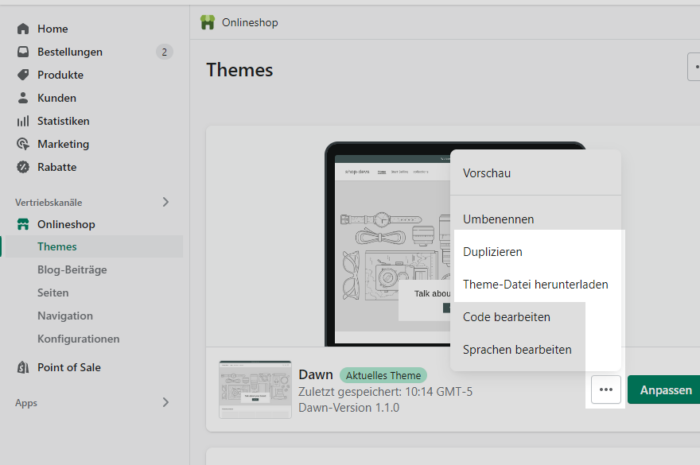Click the Marketing target icon
This screenshot has width=700, height=465.
[23, 144]
